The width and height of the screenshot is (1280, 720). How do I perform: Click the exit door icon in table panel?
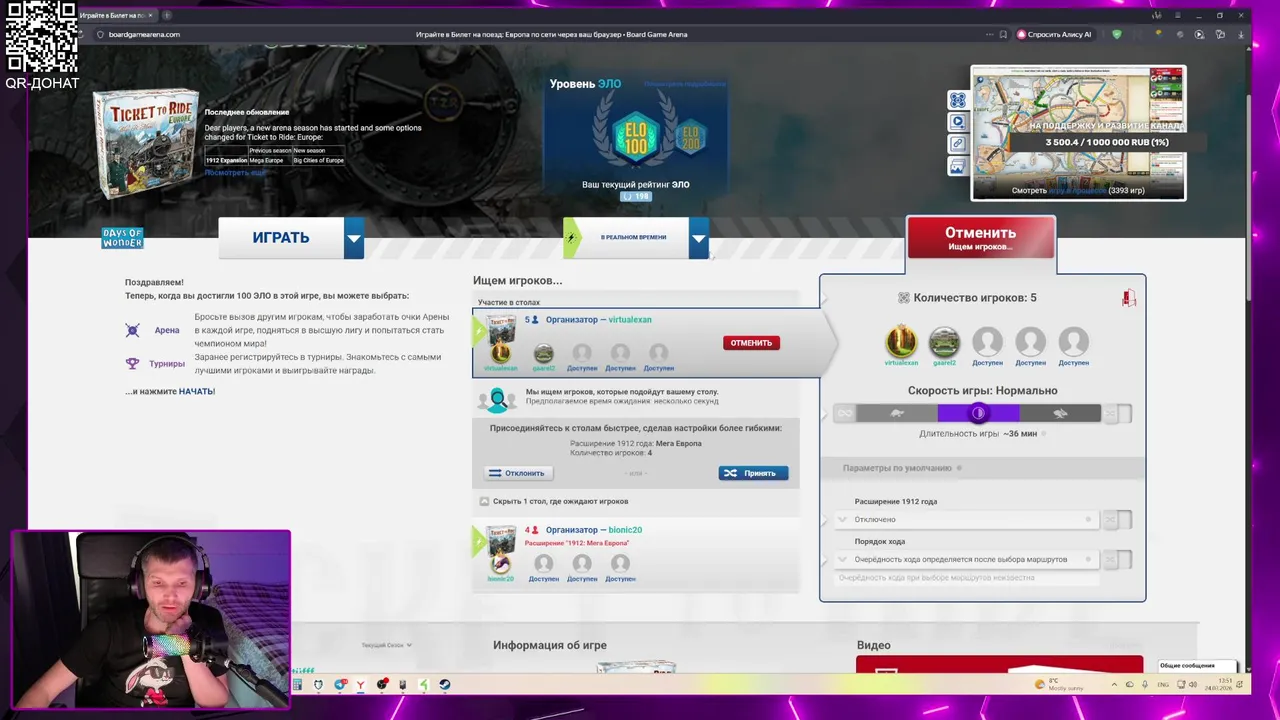(x=1129, y=298)
